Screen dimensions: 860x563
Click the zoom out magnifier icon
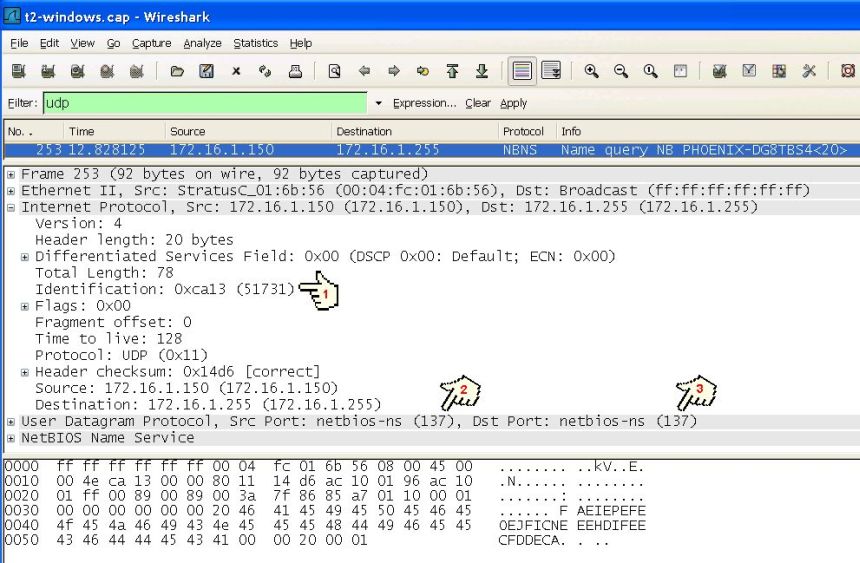coord(621,71)
